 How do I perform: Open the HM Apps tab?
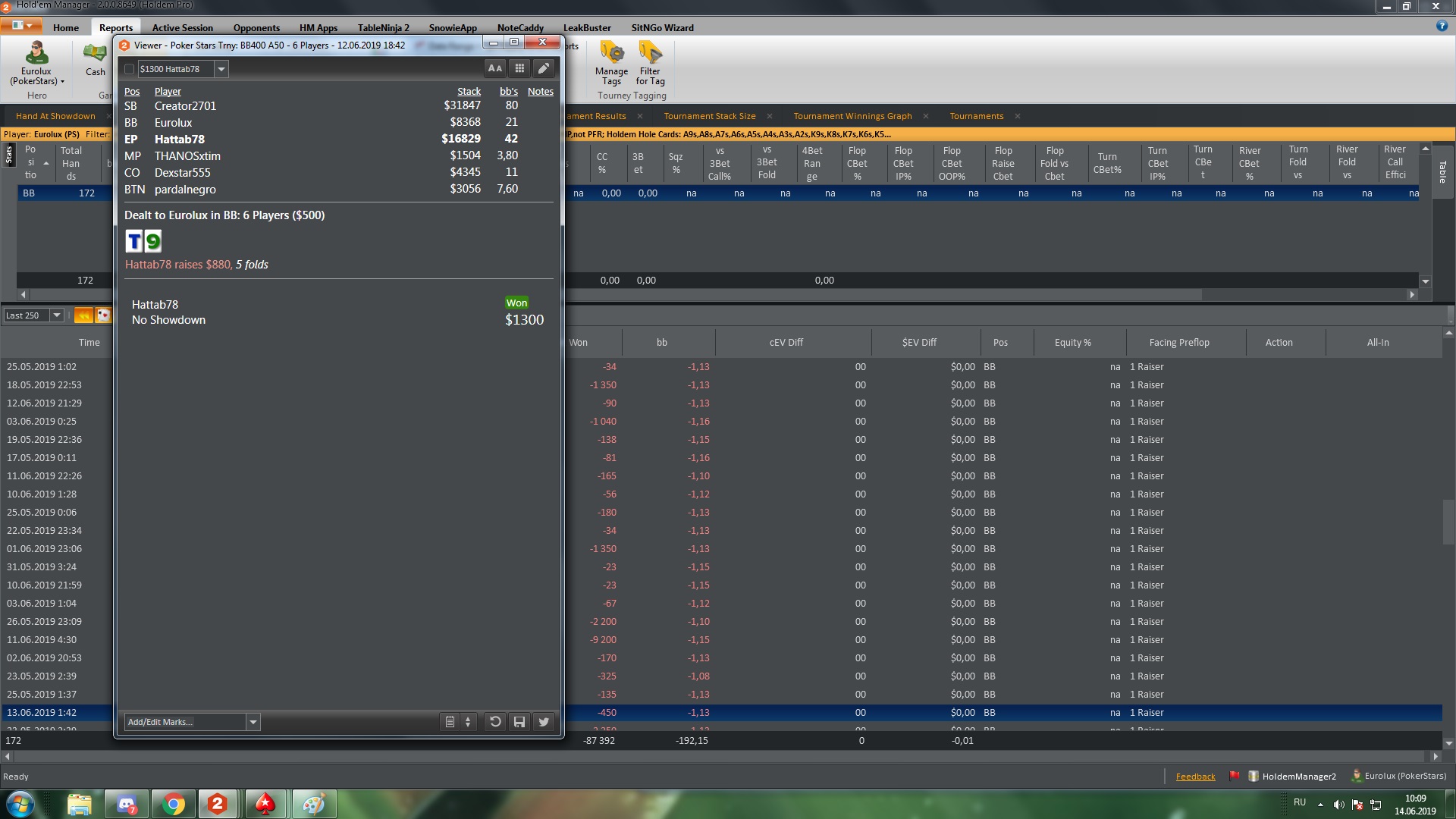(x=318, y=27)
